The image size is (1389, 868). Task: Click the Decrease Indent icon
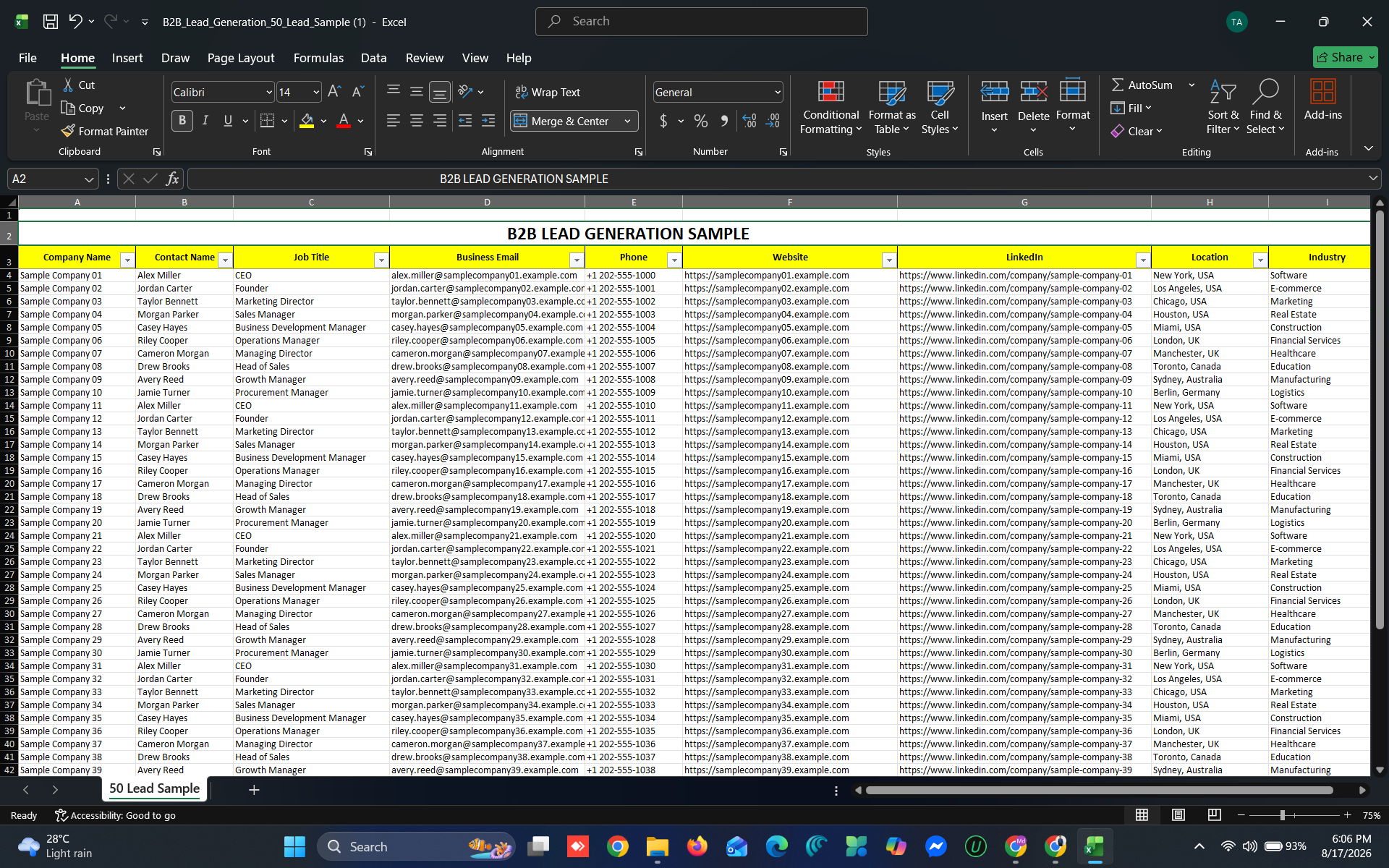point(465,121)
